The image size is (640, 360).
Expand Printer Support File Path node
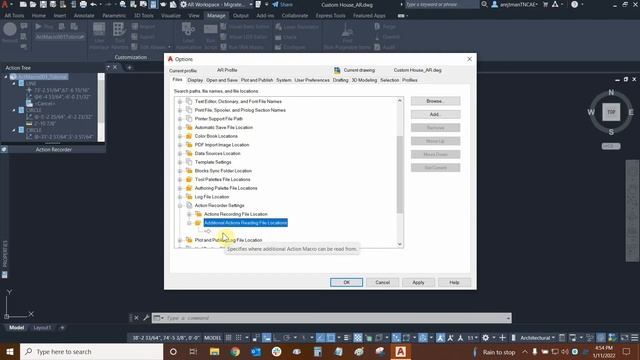pyautogui.click(x=180, y=119)
